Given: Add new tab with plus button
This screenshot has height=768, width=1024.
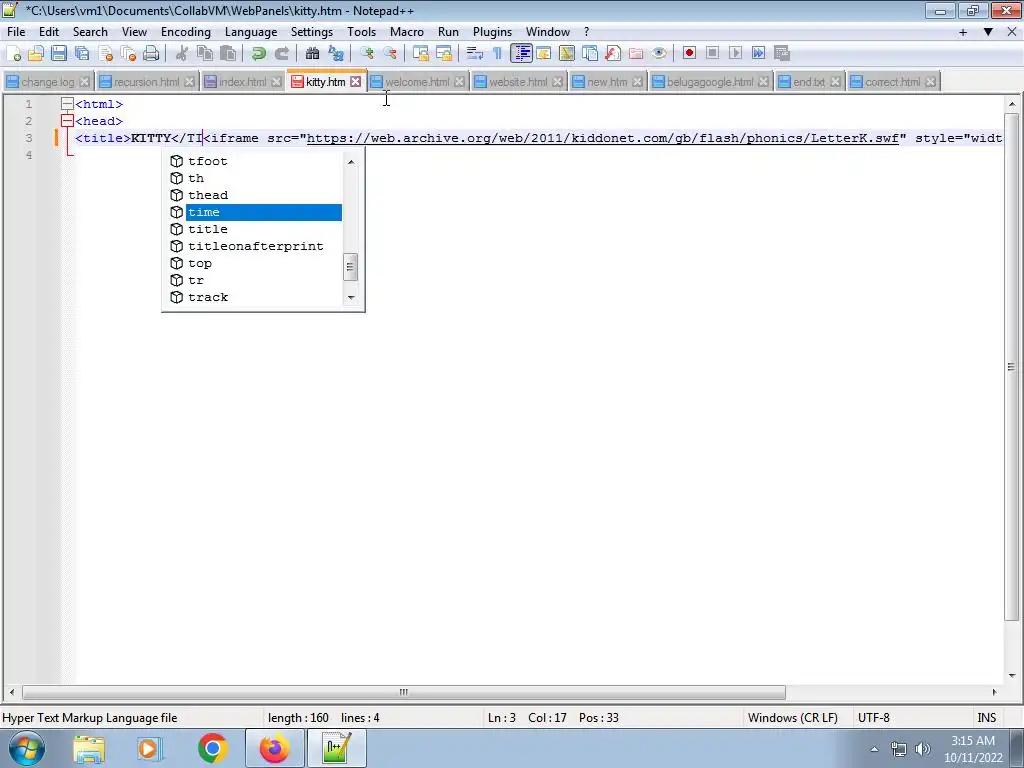Looking at the screenshot, I should tap(963, 32).
